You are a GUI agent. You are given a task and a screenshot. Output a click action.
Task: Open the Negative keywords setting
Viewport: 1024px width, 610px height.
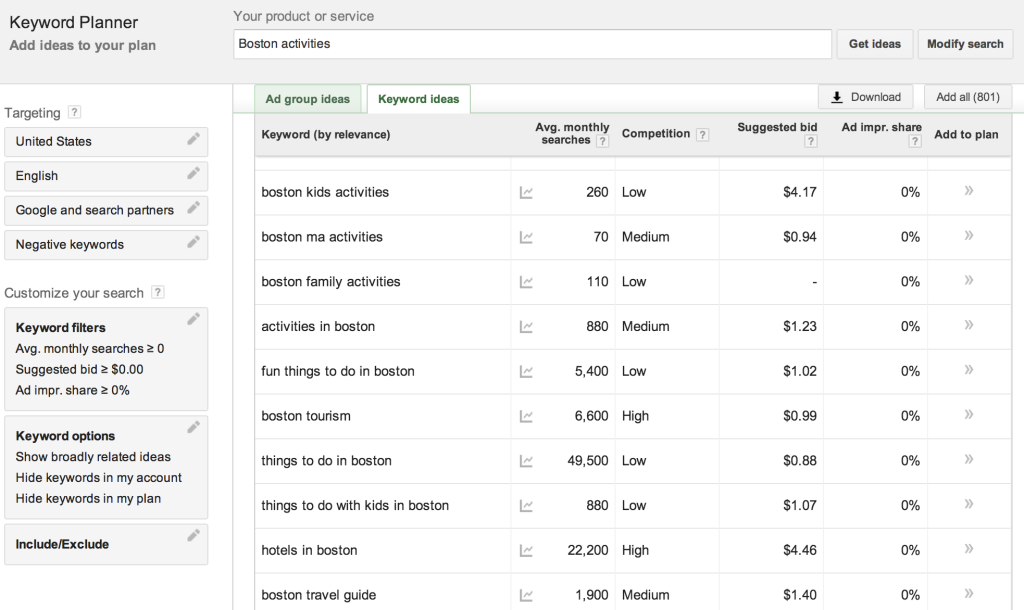[x=106, y=245]
